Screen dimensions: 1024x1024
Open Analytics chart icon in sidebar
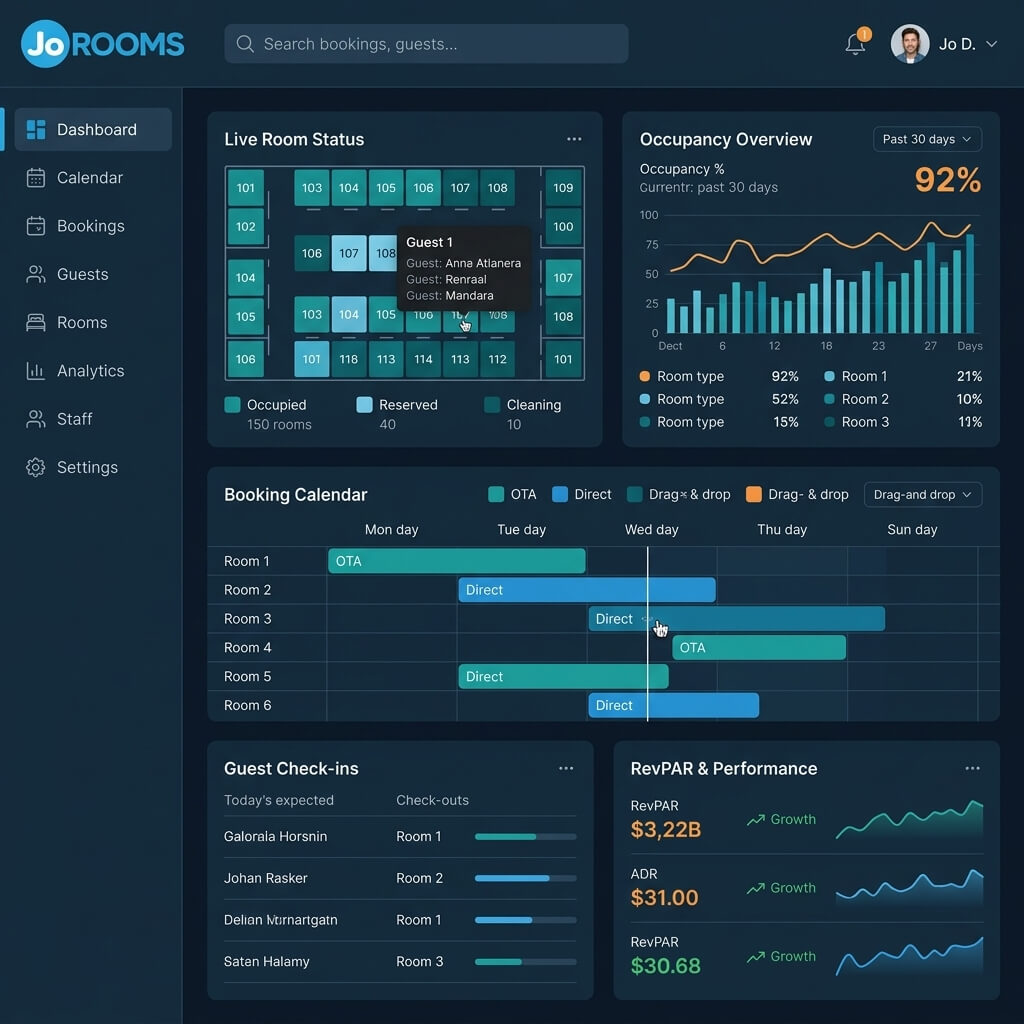[x=36, y=371]
